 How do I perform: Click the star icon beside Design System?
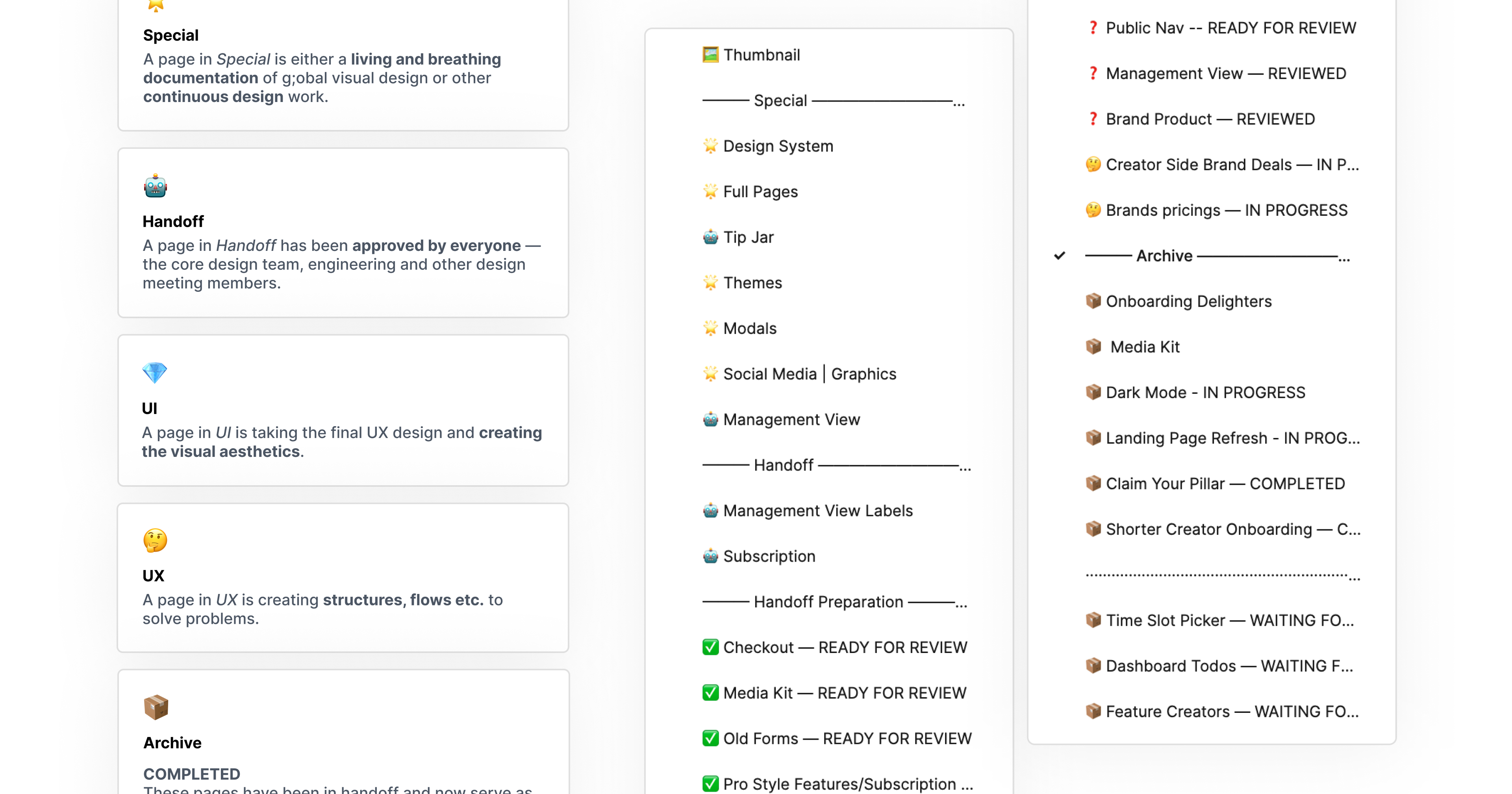coord(710,146)
